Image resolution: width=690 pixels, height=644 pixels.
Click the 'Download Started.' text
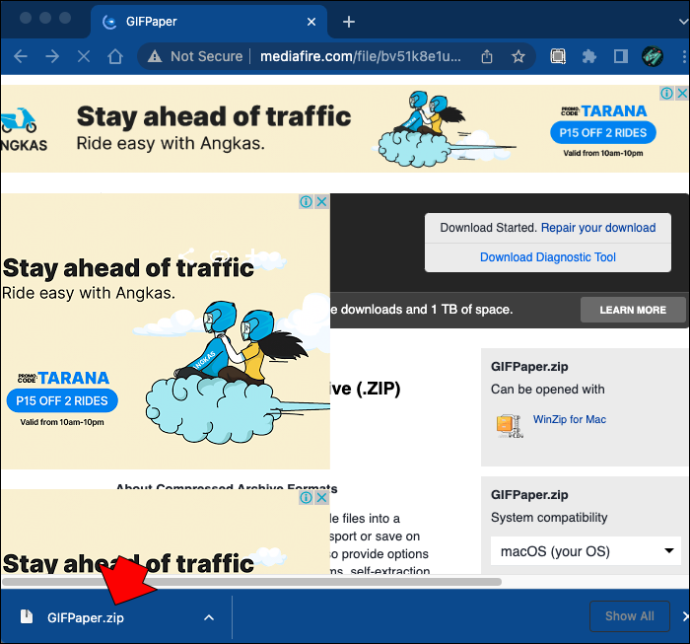488,228
